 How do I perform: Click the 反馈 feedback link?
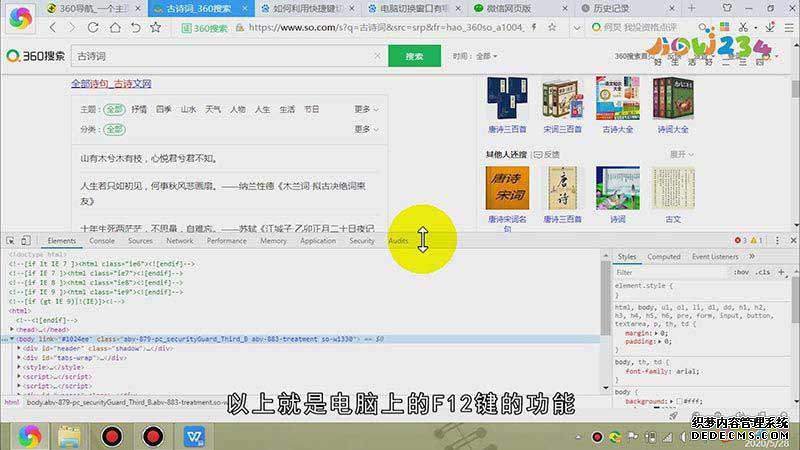pos(547,154)
